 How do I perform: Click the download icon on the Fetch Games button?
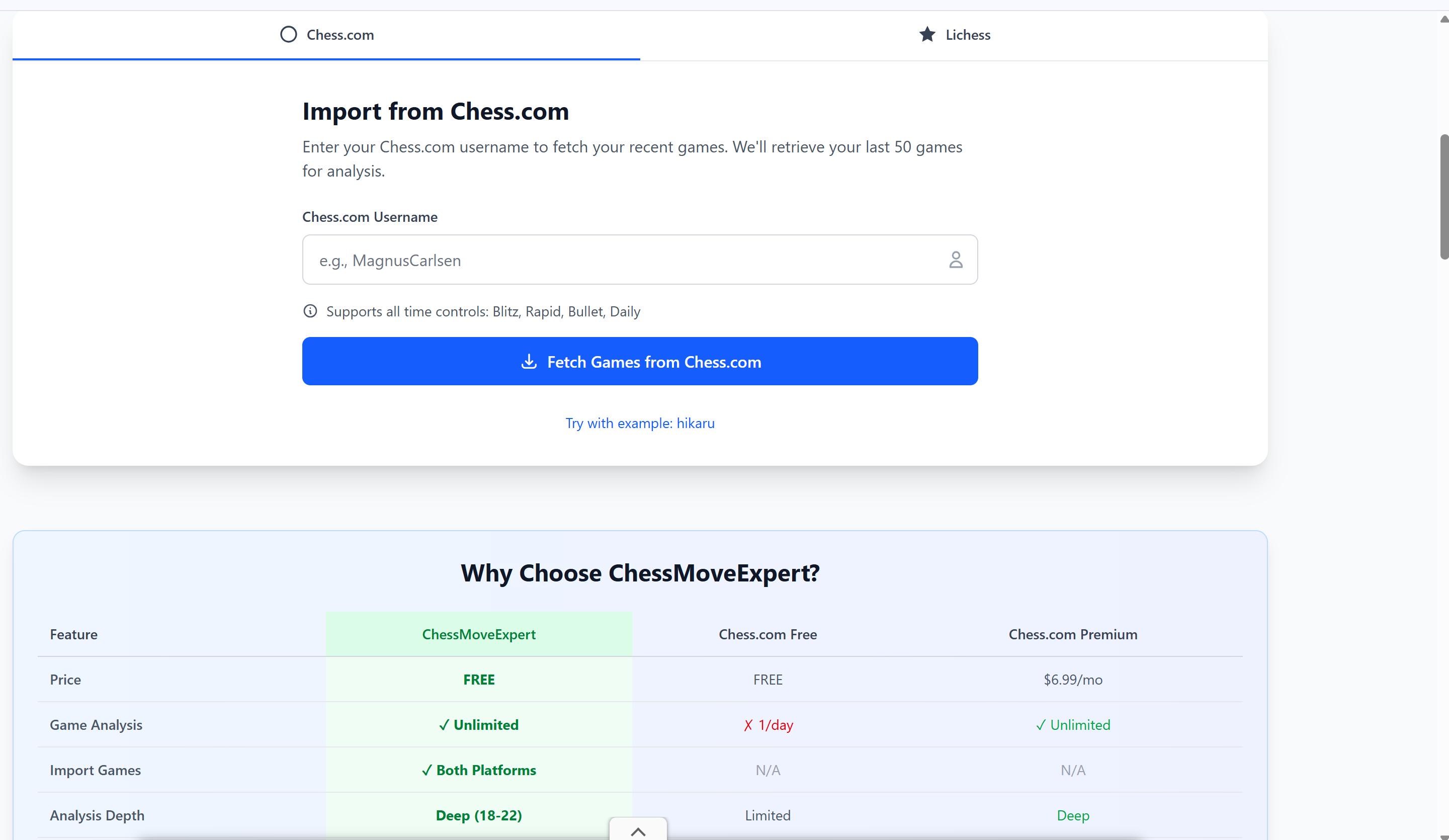pyautogui.click(x=529, y=362)
